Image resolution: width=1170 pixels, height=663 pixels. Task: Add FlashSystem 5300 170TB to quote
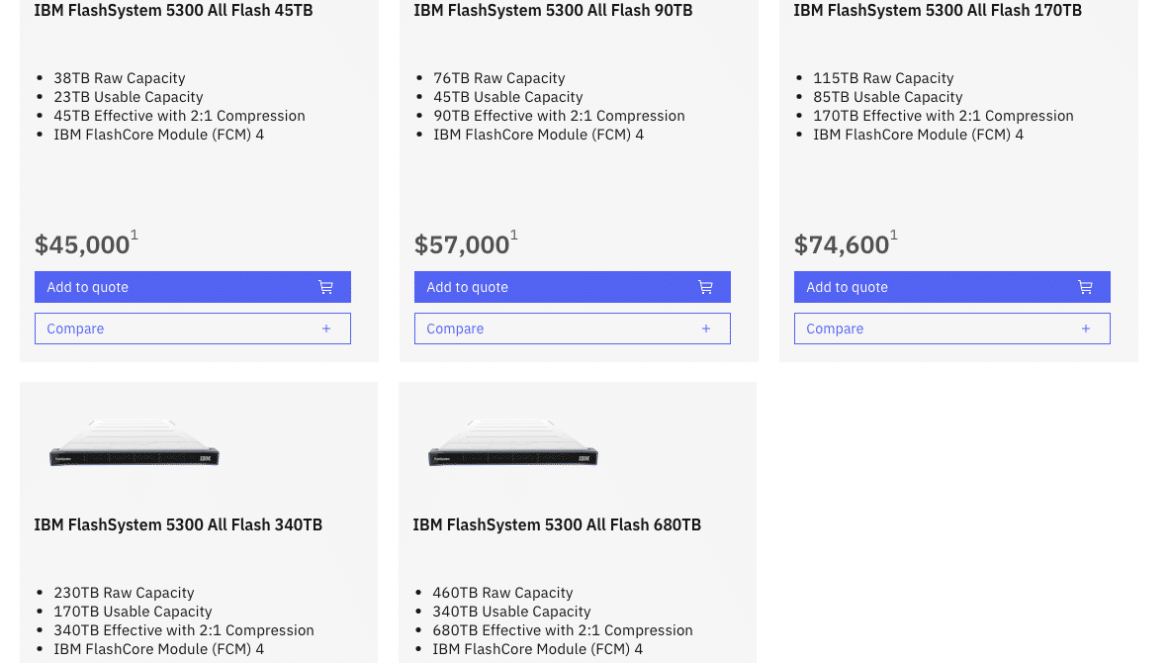click(952, 287)
